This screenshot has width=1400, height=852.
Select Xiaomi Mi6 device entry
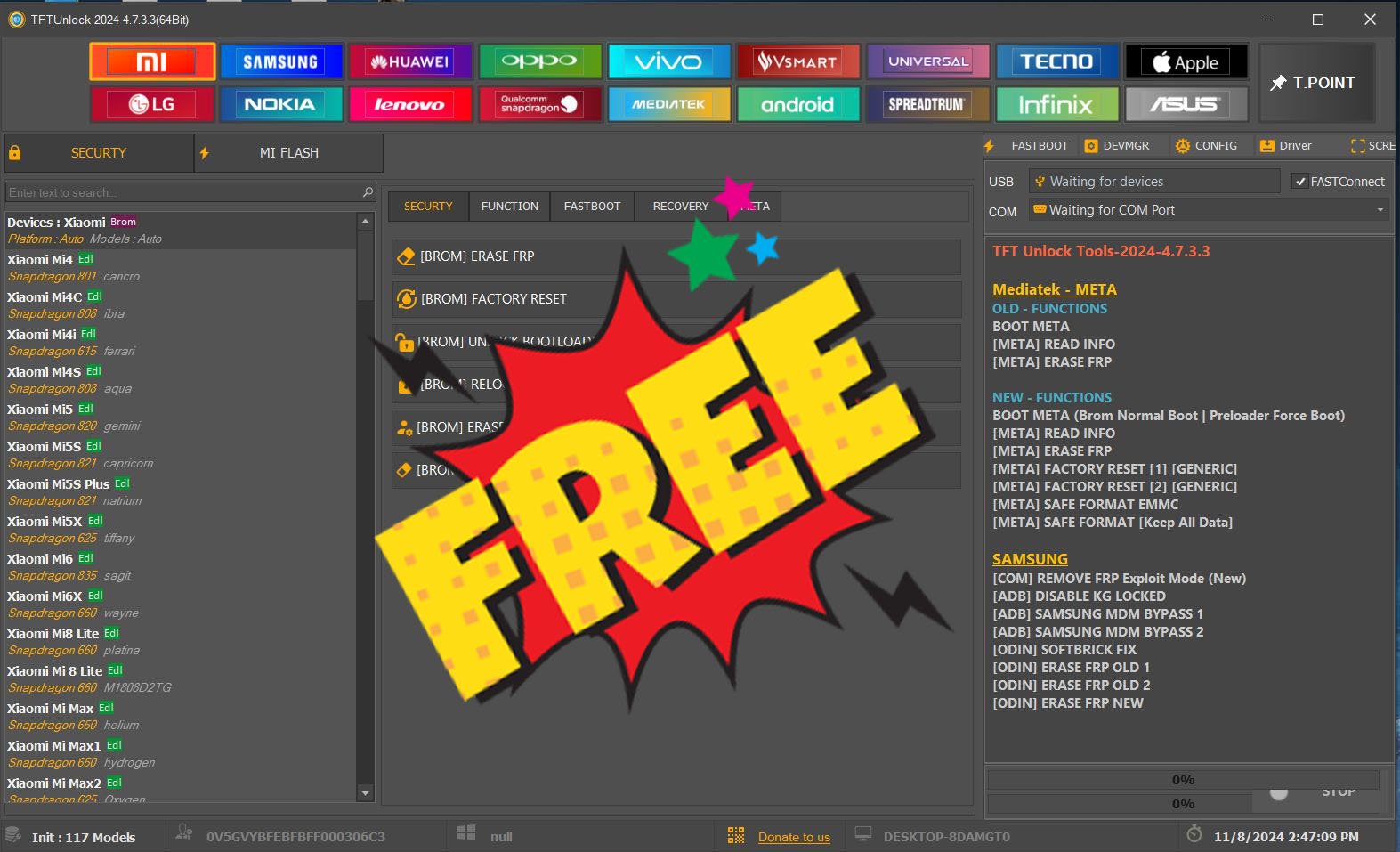pyautogui.click(x=180, y=566)
